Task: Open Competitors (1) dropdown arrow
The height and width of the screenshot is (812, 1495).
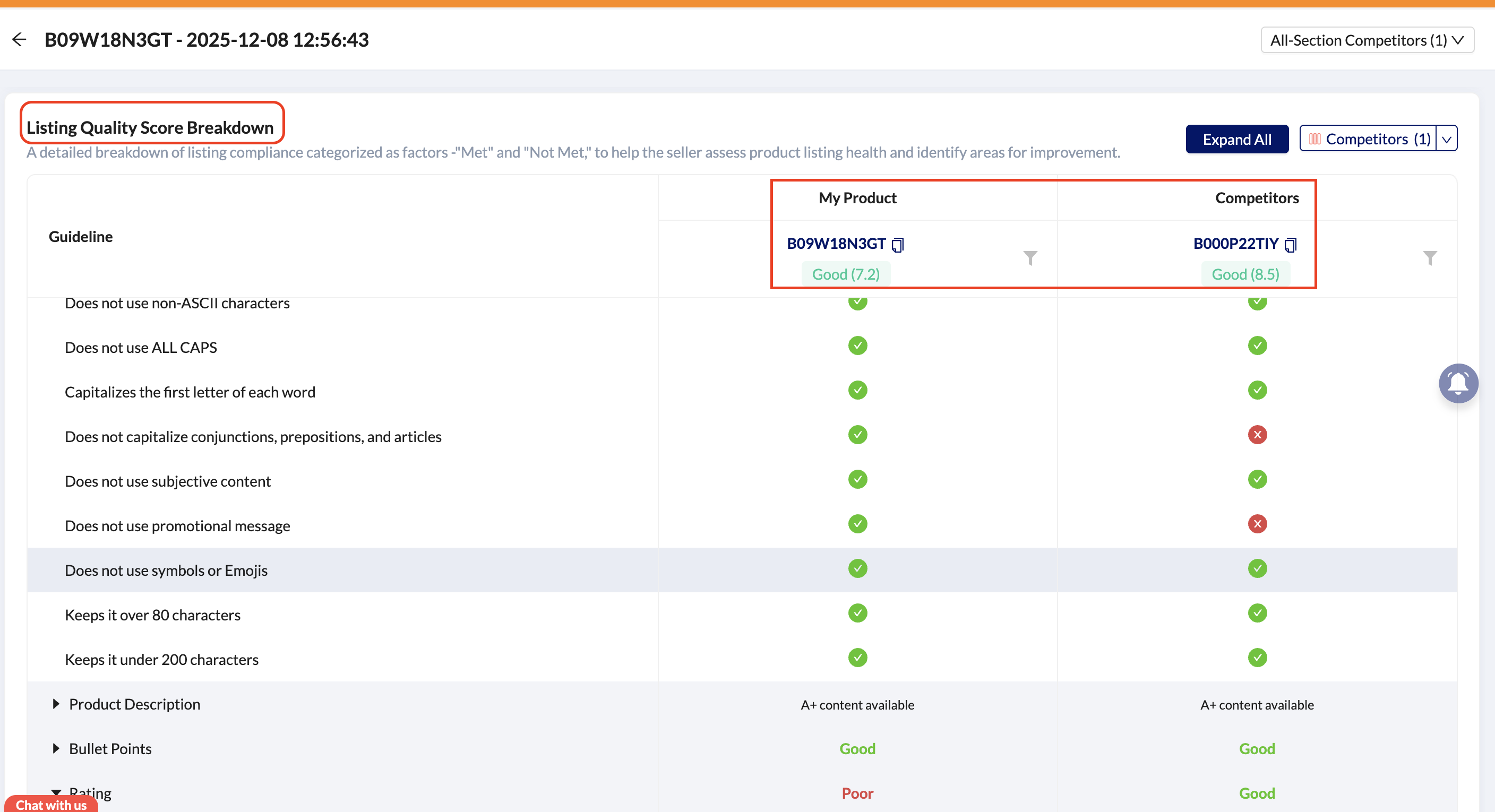Action: (x=1446, y=139)
